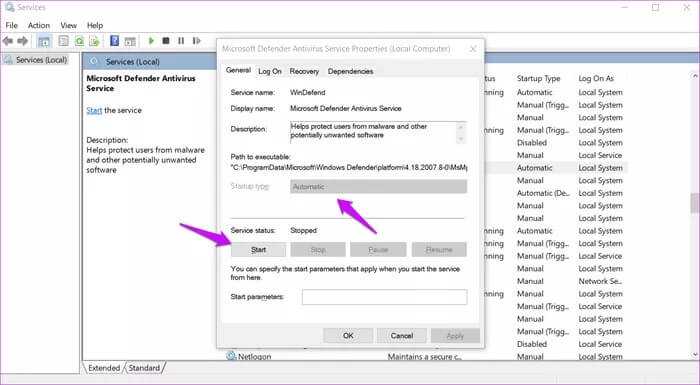Click the greyed Resume button in dialog

pos(439,250)
